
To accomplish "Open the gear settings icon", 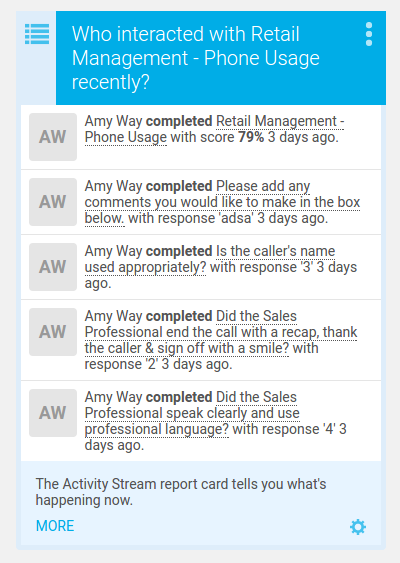I will coord(358,527).
